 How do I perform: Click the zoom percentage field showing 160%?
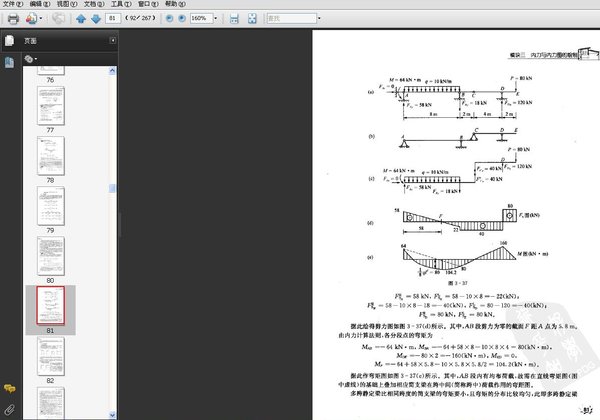click(201, 18)
